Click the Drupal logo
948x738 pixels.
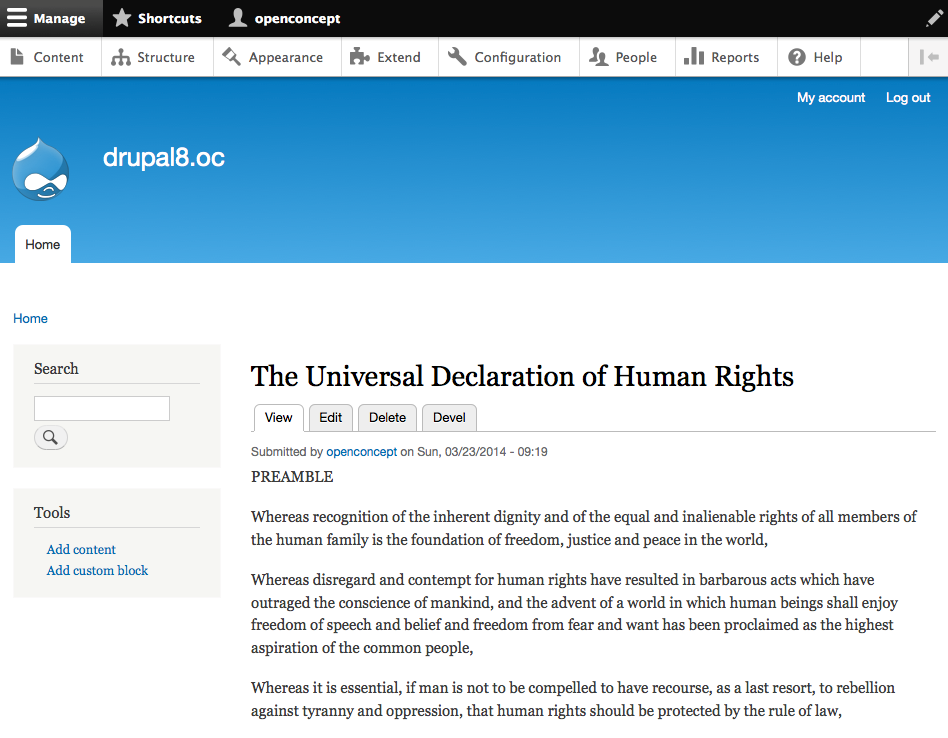coord(40,169)
